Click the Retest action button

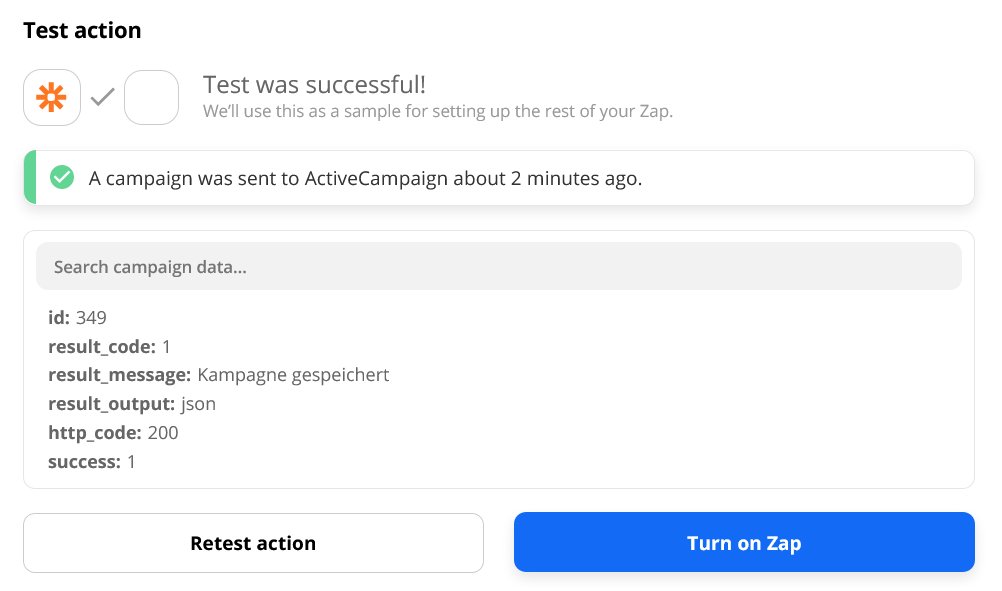253,543
